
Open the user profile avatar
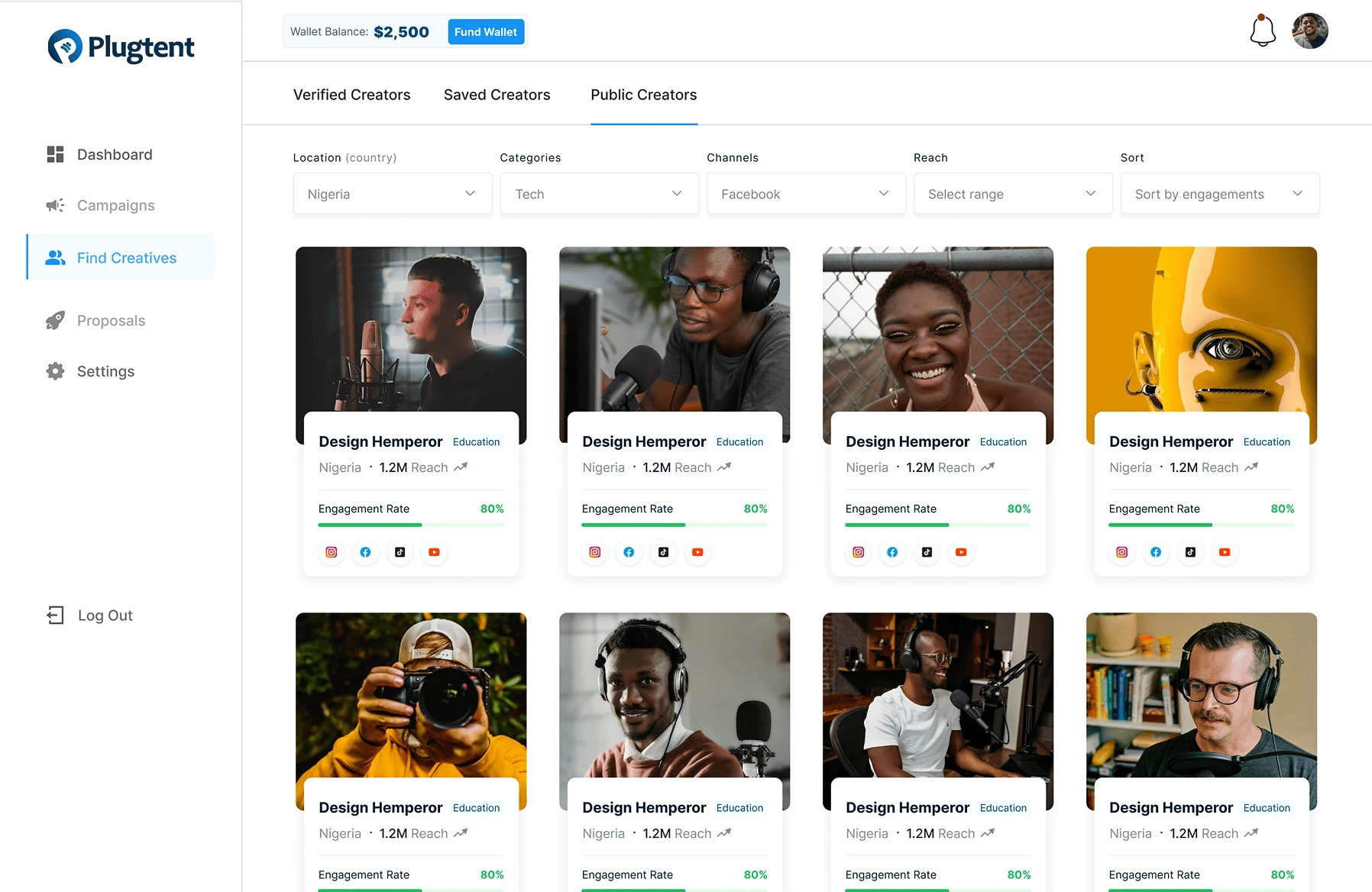[x=1310, y=31]
